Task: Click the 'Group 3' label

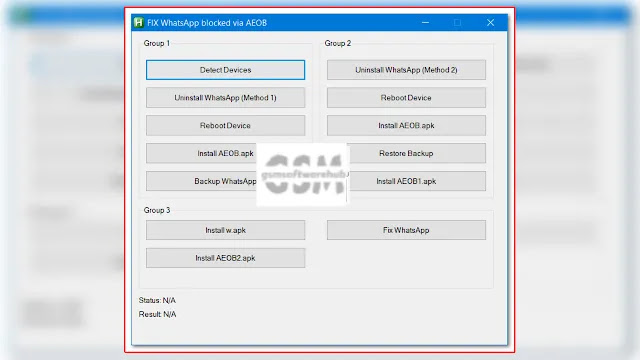Action: coord(157,210)
